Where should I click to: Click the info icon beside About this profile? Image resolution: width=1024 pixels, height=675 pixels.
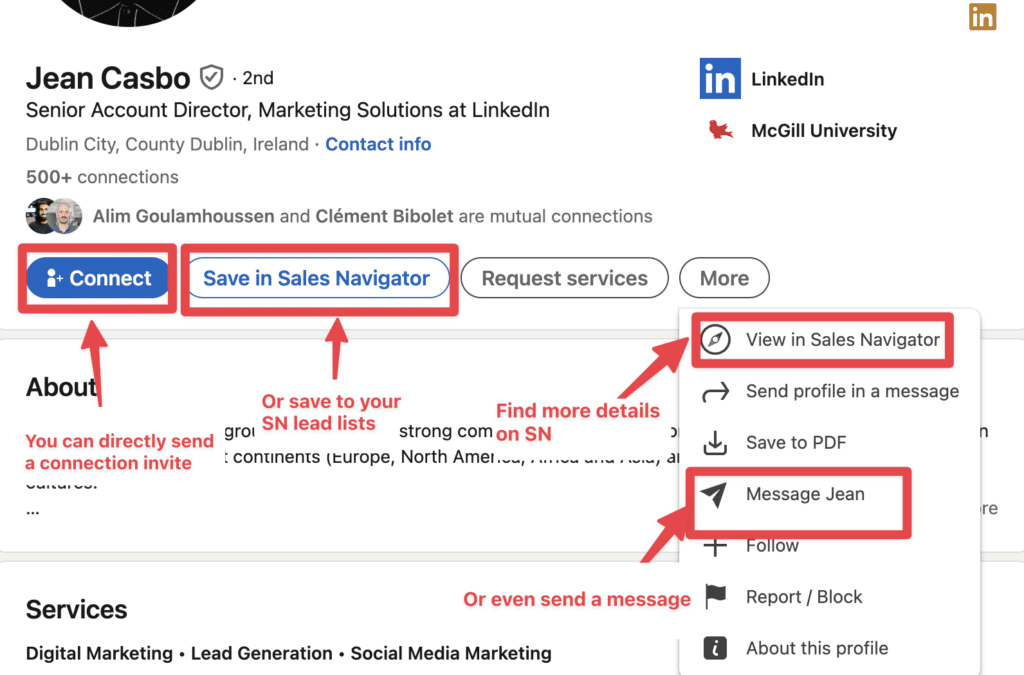point(715,648)
